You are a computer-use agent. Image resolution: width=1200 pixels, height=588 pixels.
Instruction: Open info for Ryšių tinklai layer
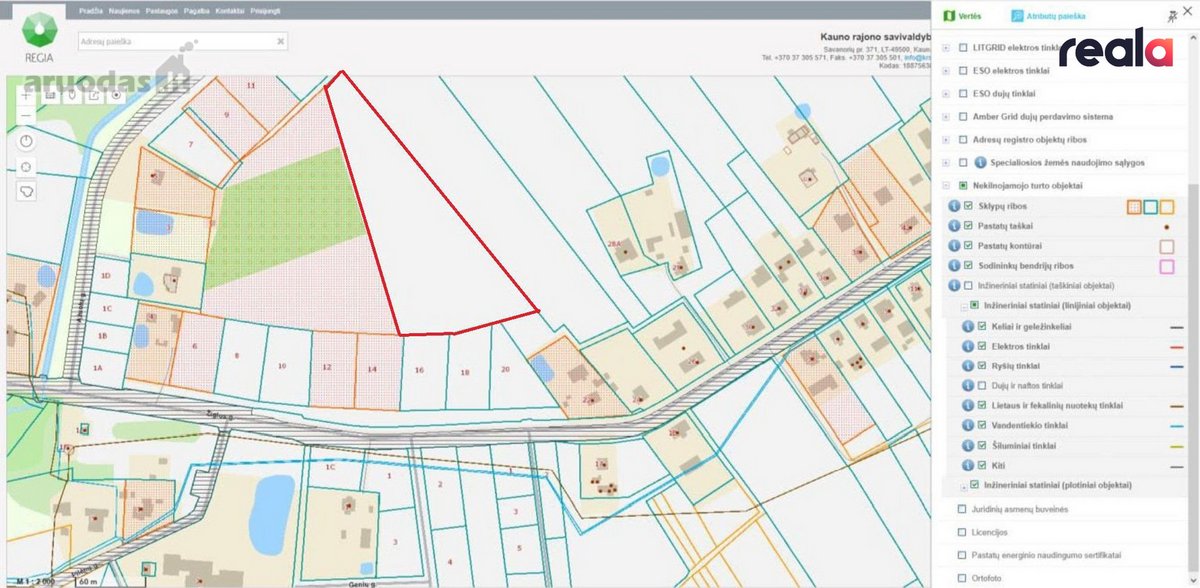(x=968, y=366)
